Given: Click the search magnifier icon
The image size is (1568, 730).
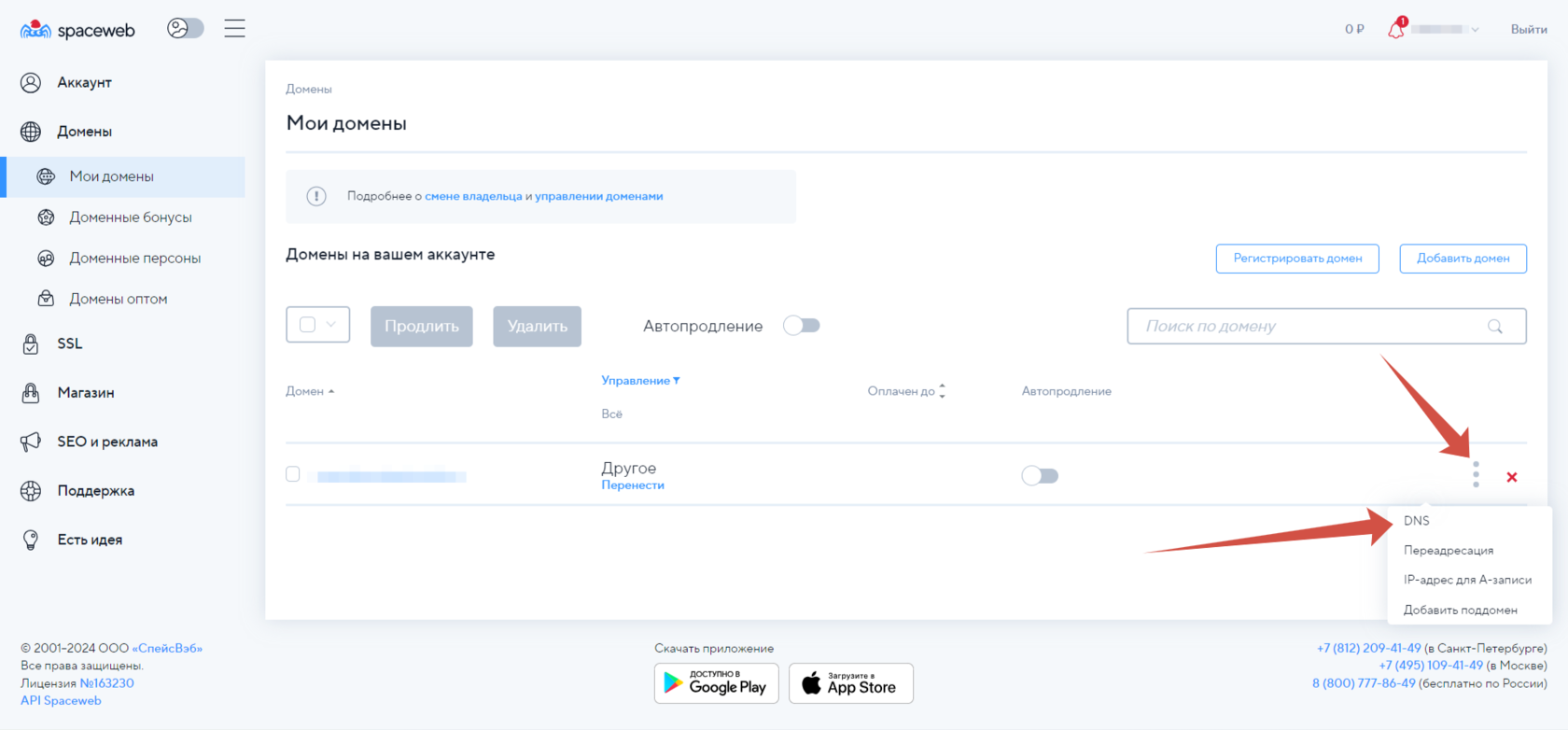Looking at the screenshot, I should click(1495, 326).
